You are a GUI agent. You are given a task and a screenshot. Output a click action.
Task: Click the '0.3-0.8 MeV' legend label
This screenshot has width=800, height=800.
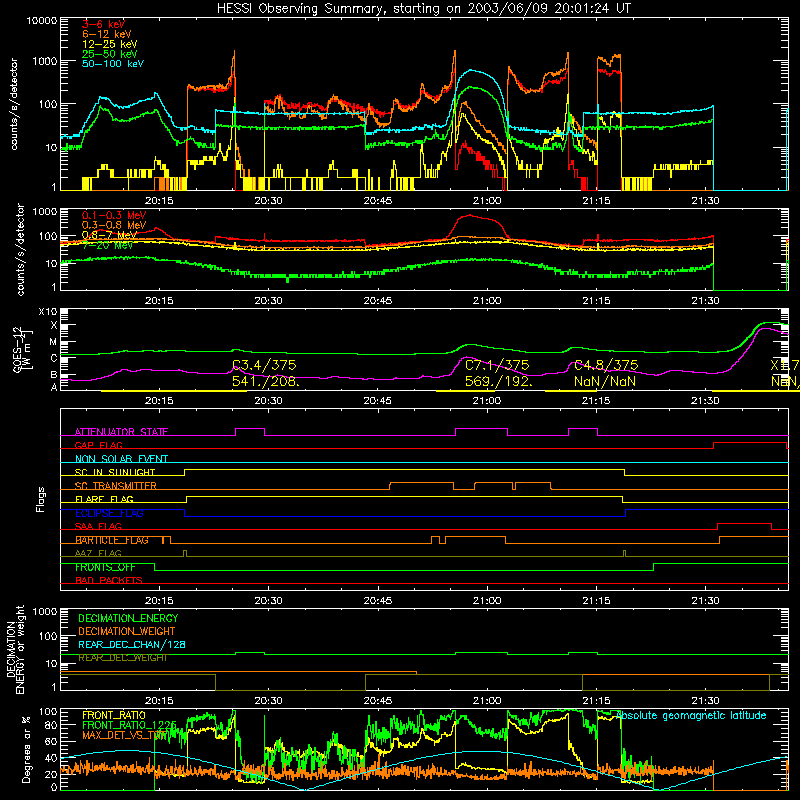coord(114,225)
